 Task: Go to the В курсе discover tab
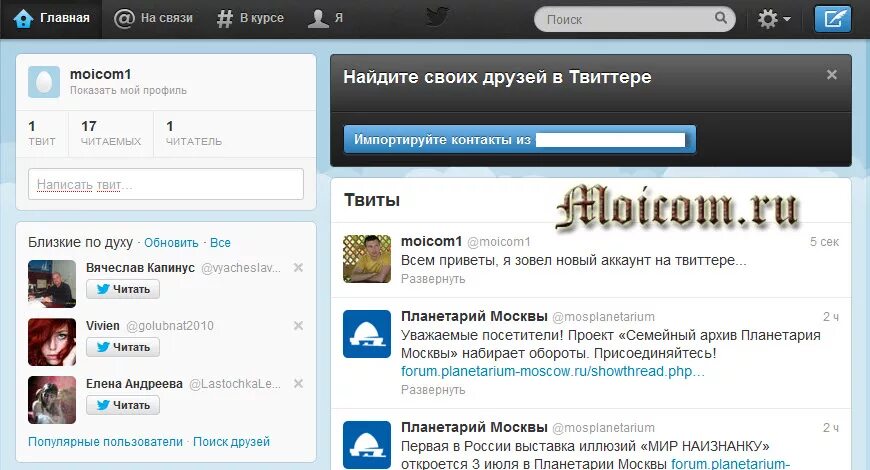coord(250,18)
